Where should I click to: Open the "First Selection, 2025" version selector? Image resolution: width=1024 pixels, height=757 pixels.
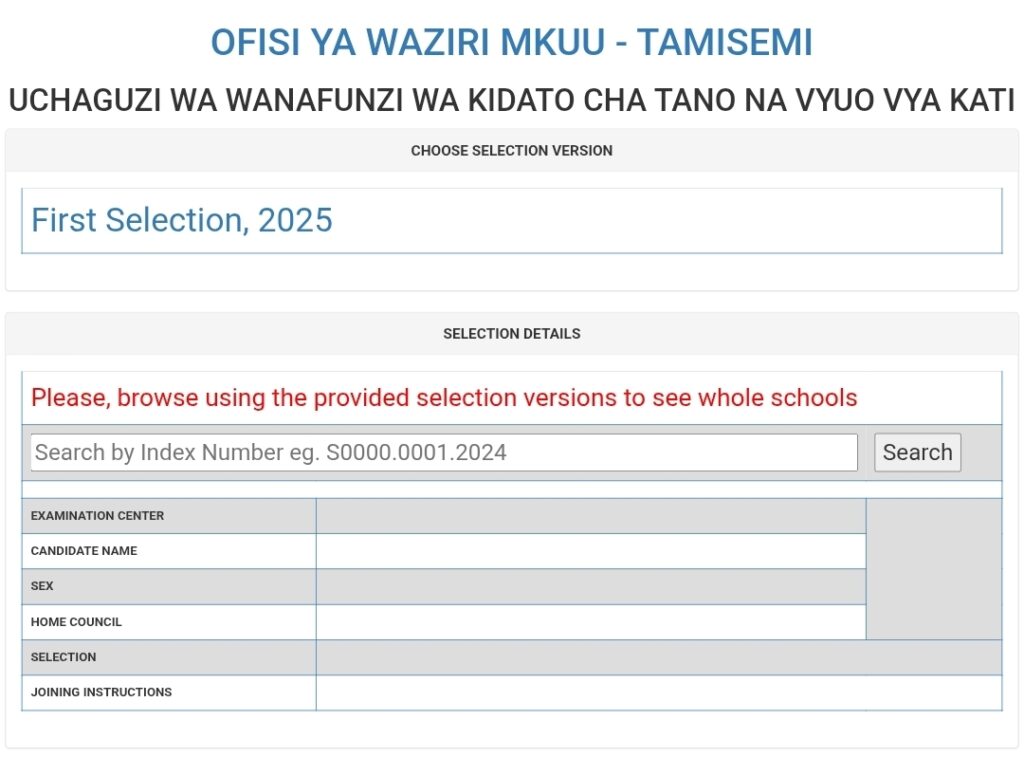pos(510,221)
